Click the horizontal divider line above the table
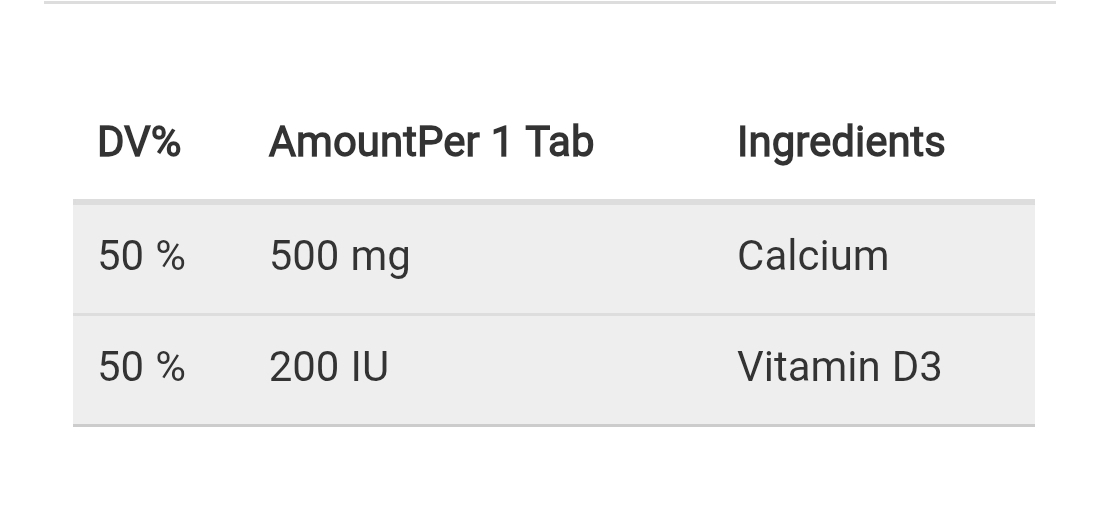This screenshot has height=513, width=1098. [x=549, y=2]
